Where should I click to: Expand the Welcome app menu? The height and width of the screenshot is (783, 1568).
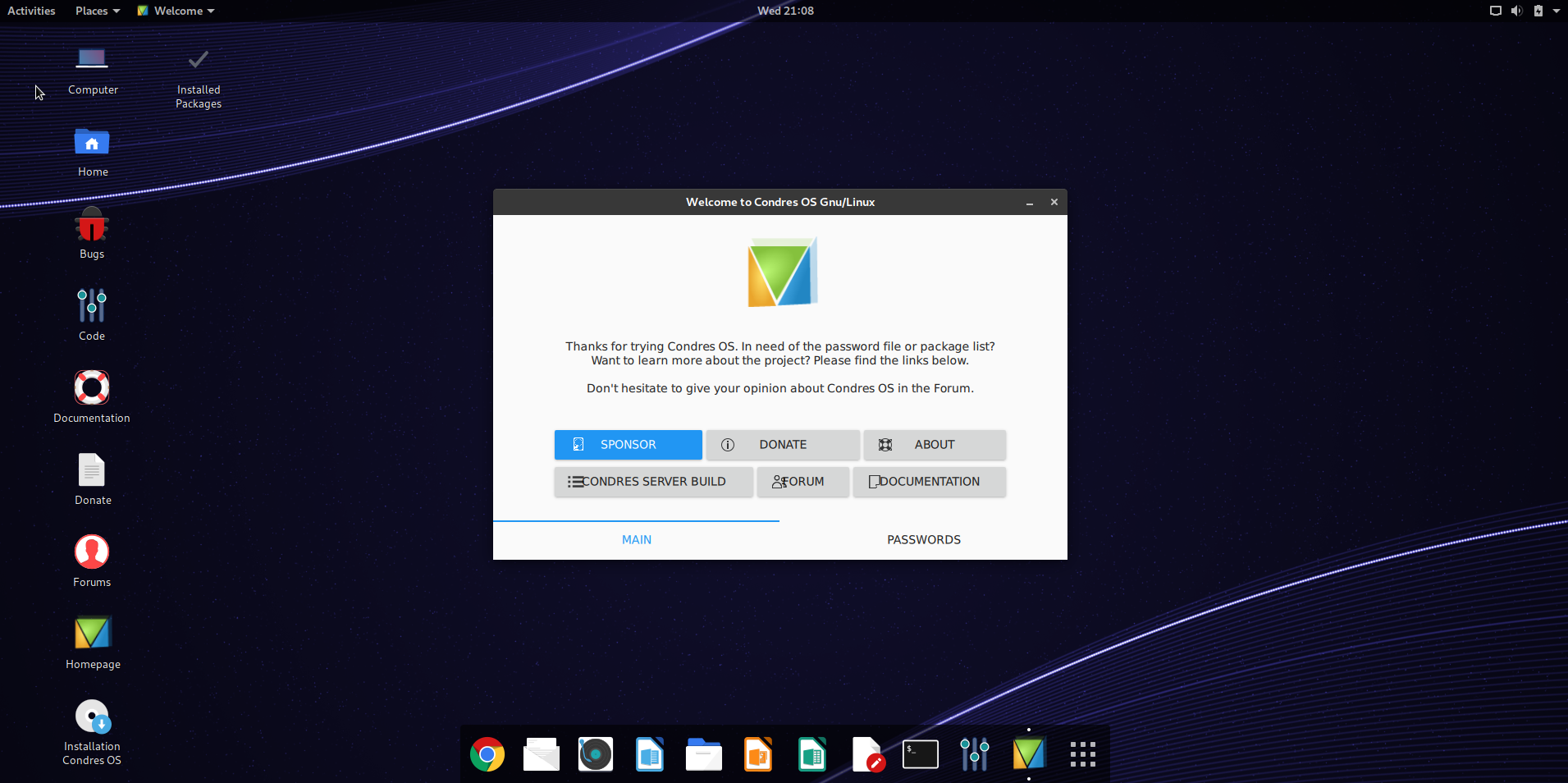coord(177,11)
